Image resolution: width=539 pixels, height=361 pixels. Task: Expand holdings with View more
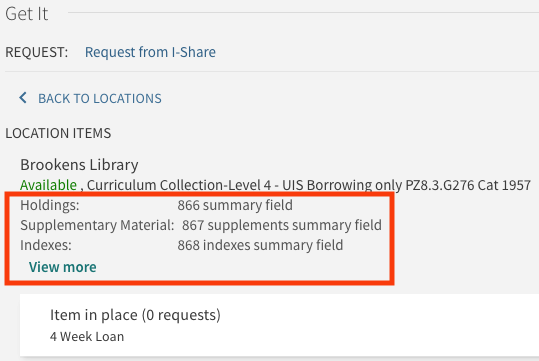coord(63,267)
